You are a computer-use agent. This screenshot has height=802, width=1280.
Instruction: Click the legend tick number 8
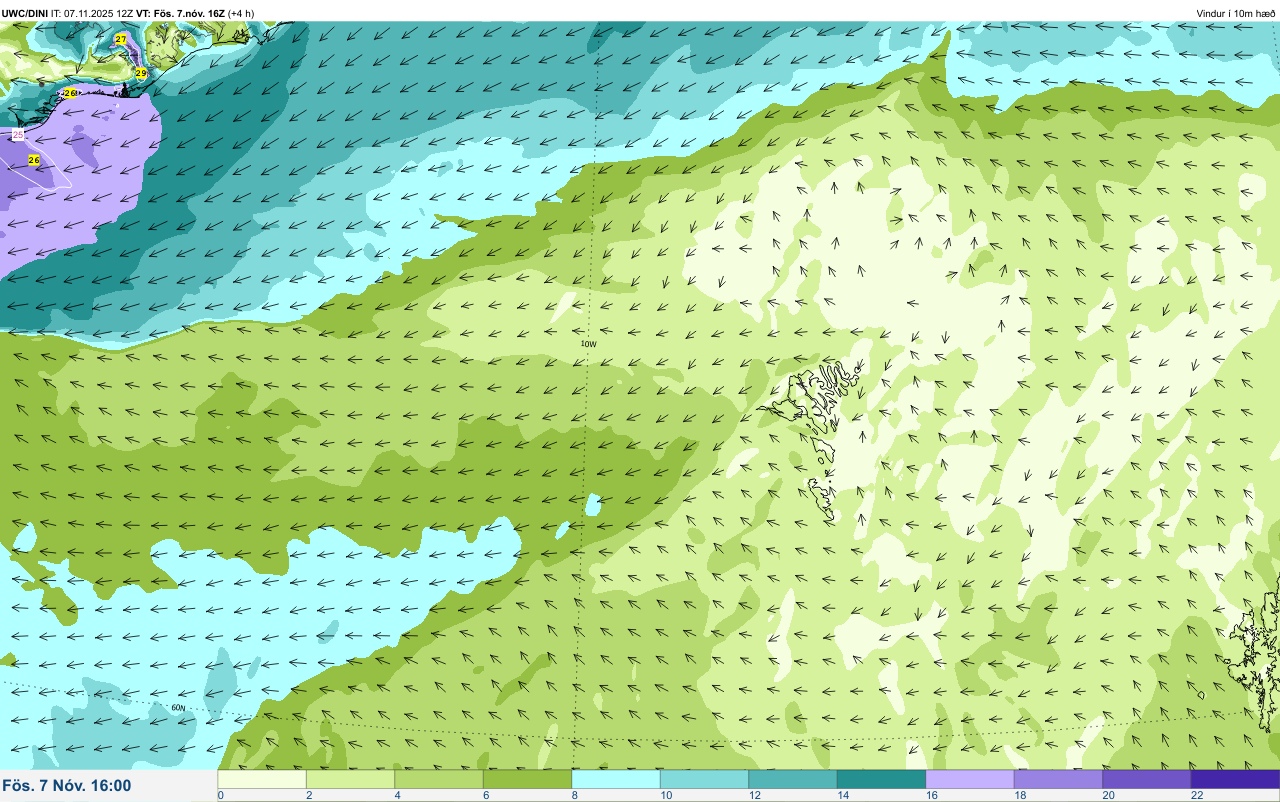click(574, 795)
